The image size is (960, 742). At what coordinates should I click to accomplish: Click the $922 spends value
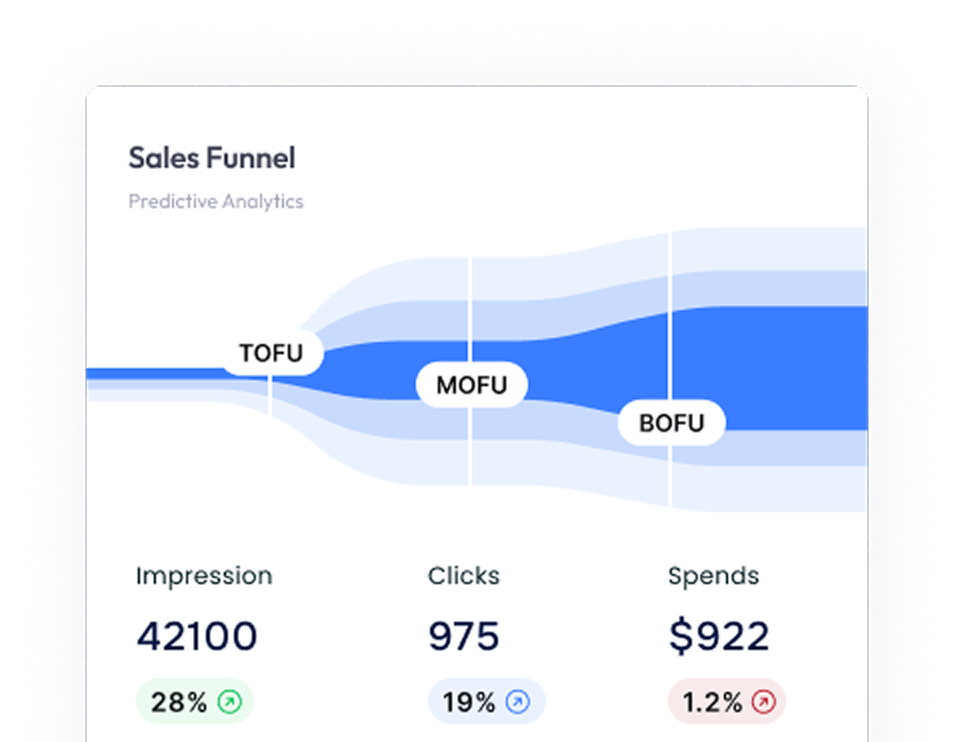[719, 637]
